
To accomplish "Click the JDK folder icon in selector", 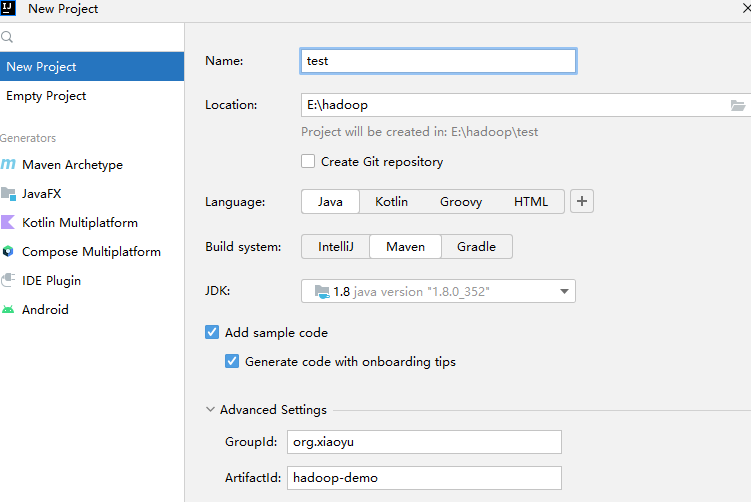I will click(322, 291).
